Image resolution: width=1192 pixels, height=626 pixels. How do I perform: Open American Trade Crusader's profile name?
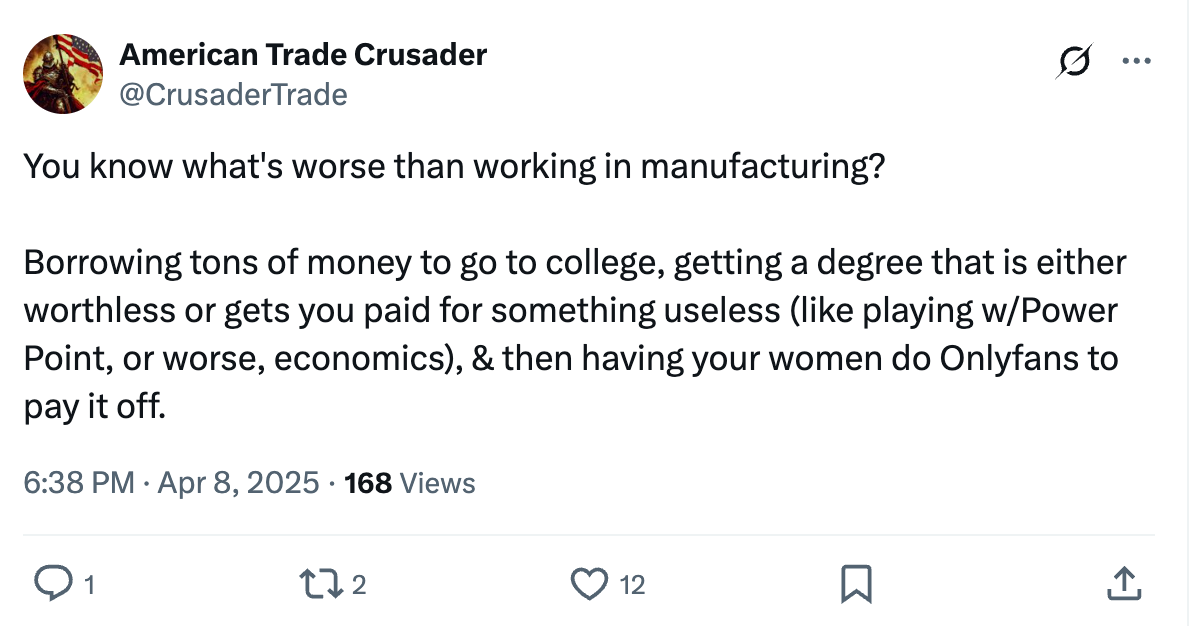(x=302, y=54)
